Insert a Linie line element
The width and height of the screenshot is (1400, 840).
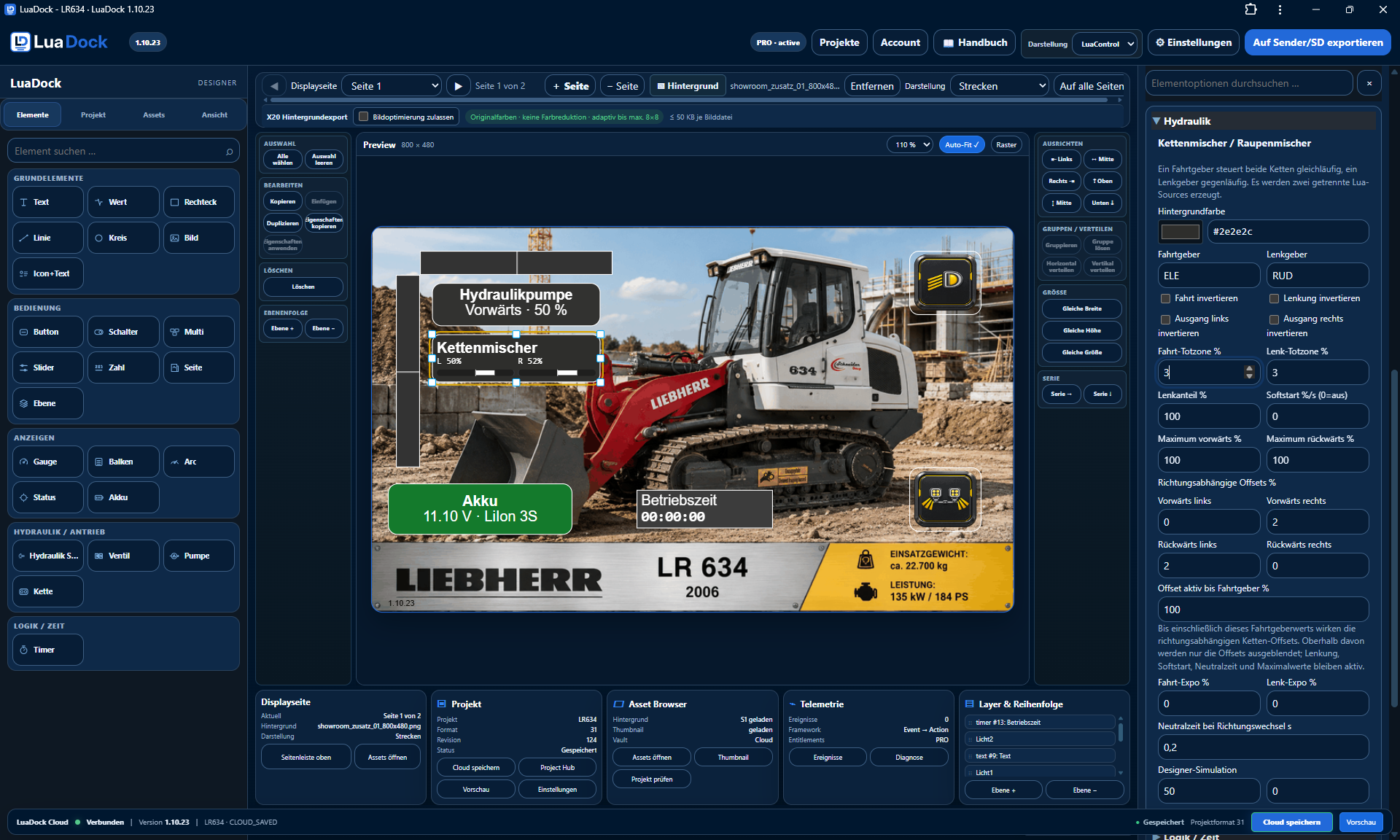coord(48,238)
